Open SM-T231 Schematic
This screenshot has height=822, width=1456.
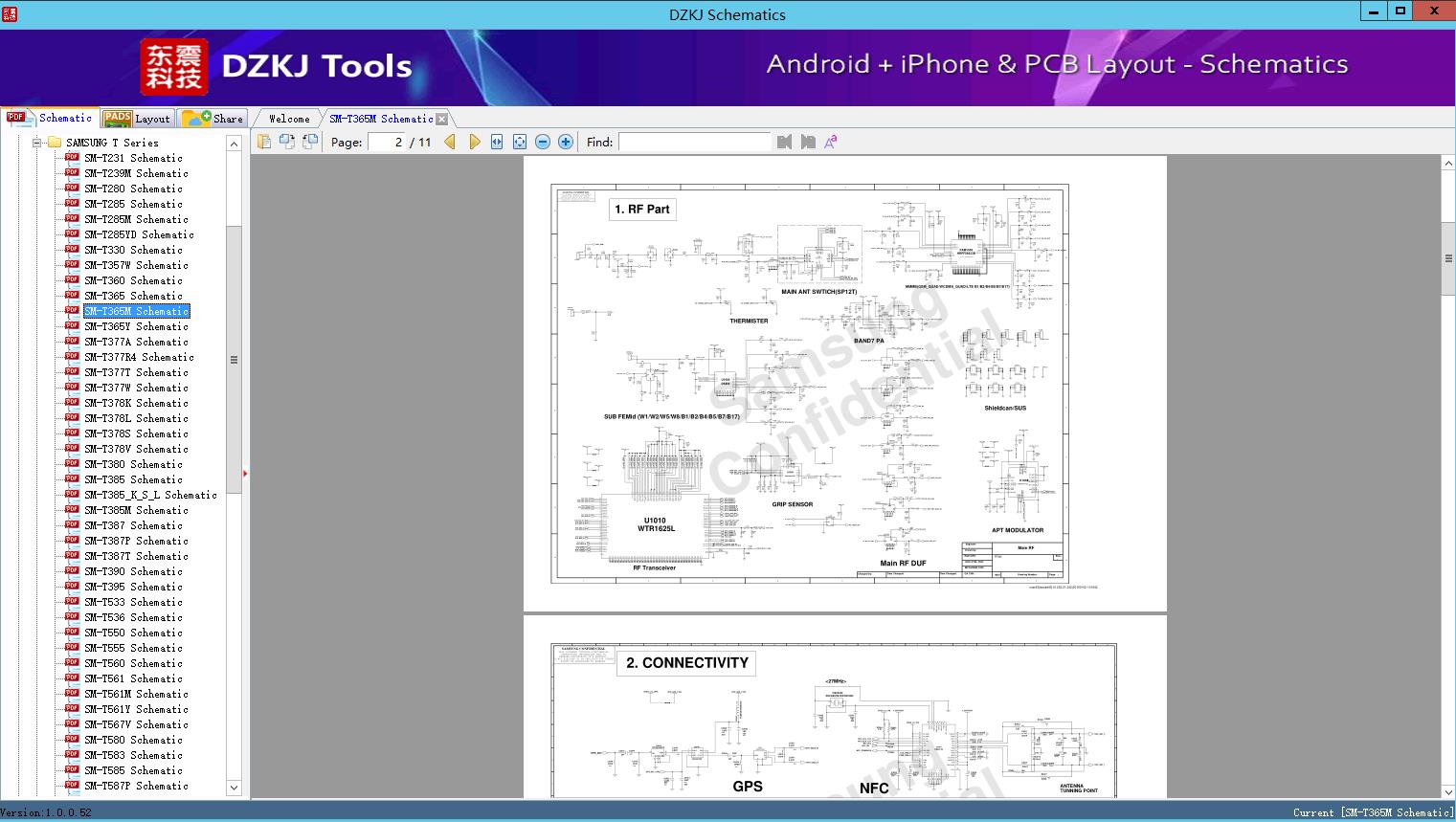[x=134, y=158]
